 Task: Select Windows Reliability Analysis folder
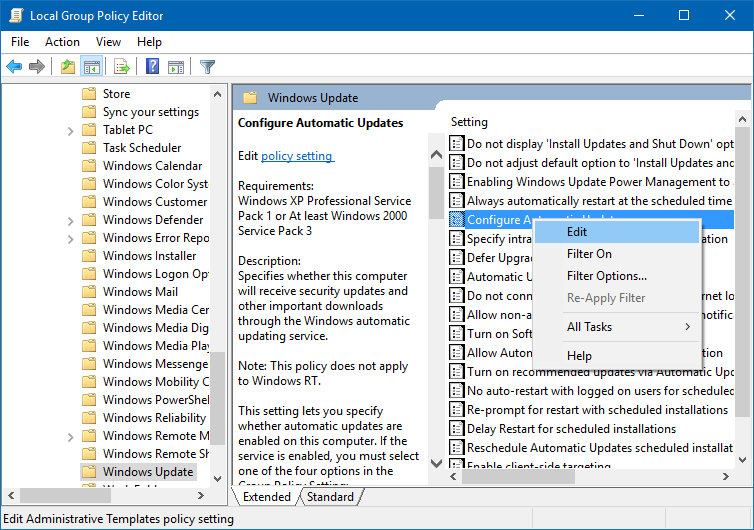[154, 417]
